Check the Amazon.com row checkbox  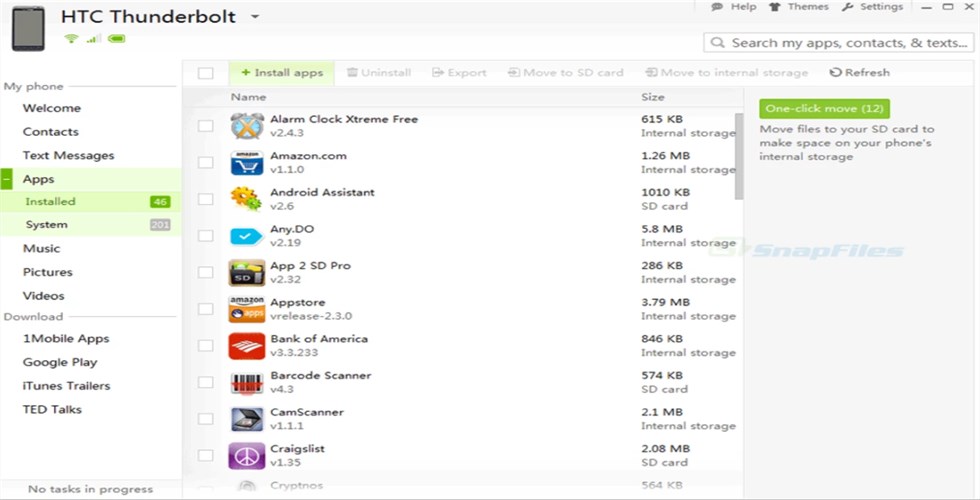pos(206,162)
